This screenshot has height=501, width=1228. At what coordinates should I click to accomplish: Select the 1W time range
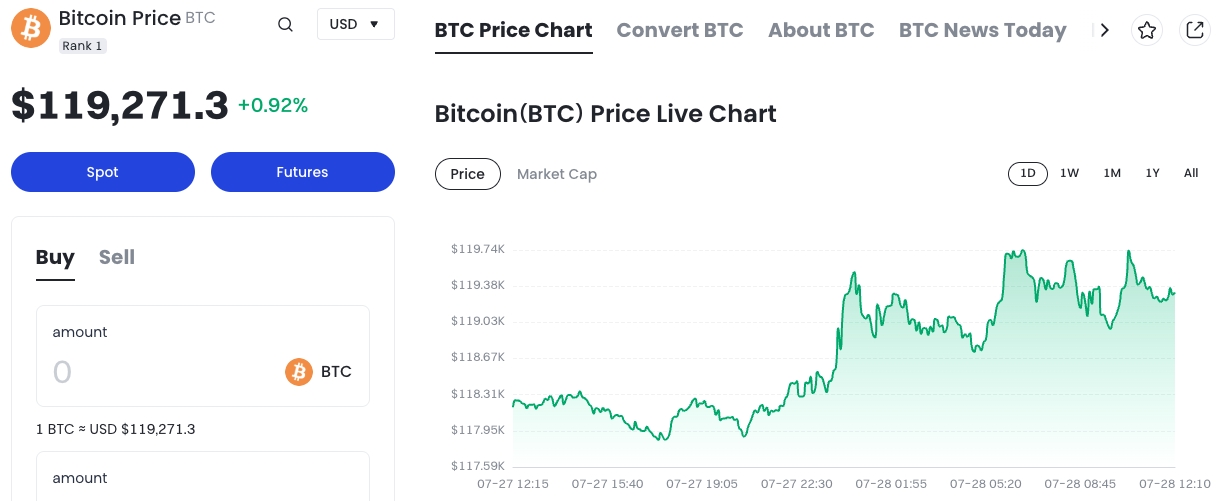(x=1069, y=173)
